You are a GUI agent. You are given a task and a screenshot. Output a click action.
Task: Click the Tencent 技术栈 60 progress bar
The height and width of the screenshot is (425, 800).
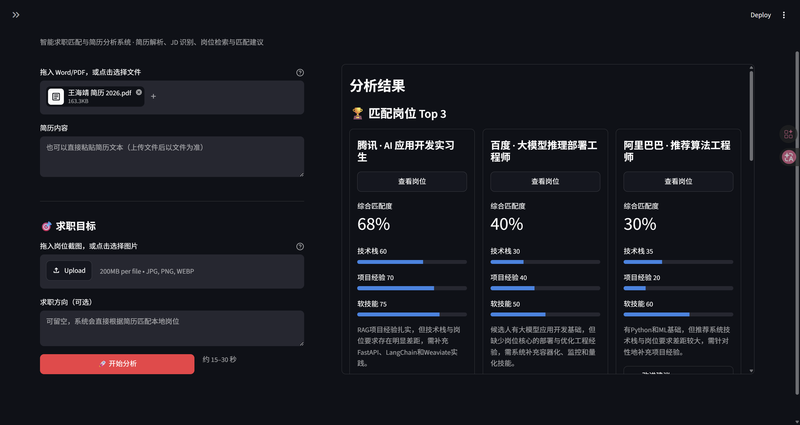click(412, 262)
